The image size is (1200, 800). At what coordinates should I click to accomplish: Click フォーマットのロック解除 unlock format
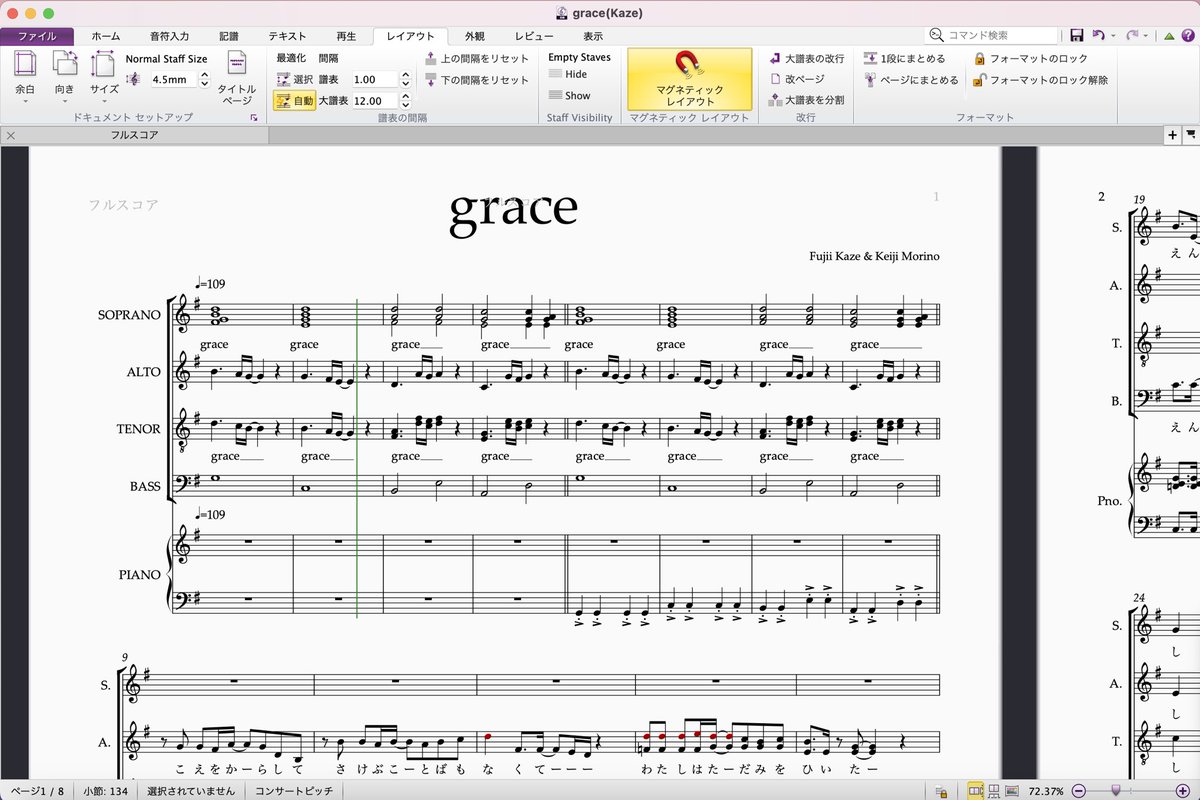coord(1041,79)
